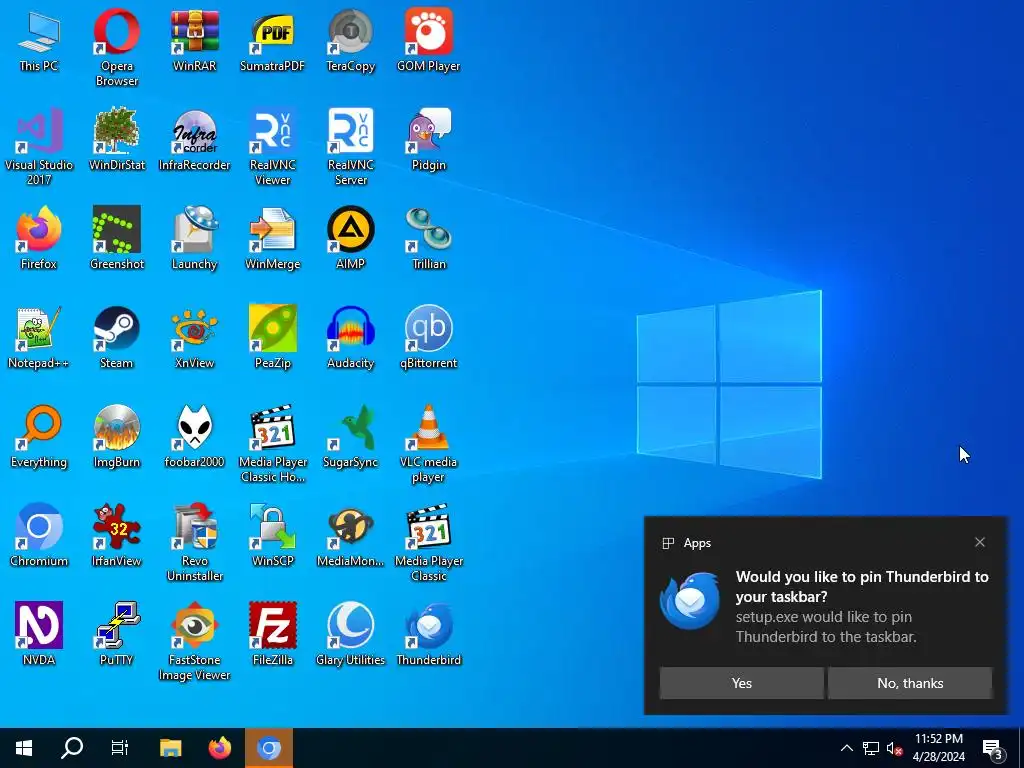Click the Pidgin desktop icon
This screenshot has width=1024, height=768.
428,138
